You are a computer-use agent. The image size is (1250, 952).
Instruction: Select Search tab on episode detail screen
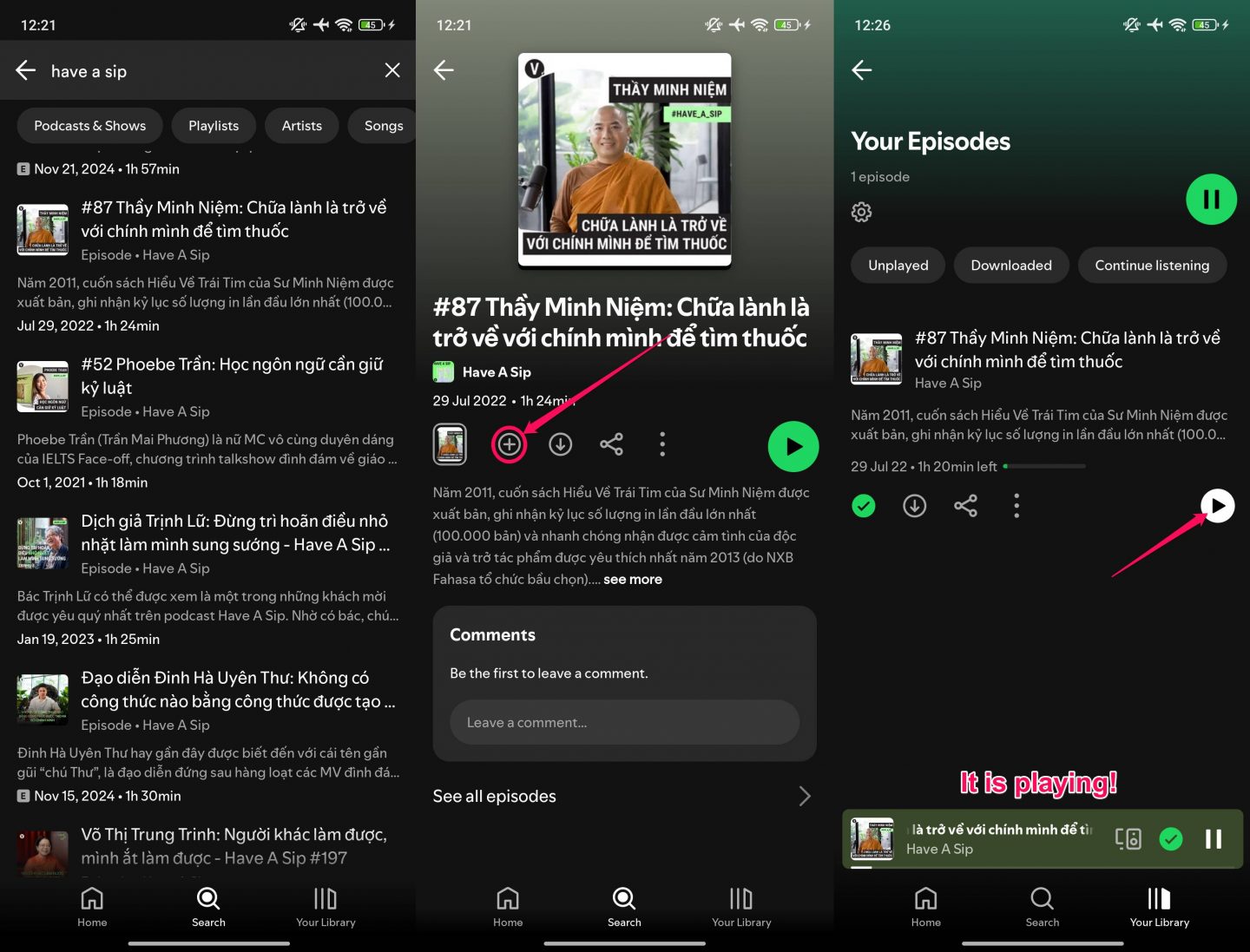click(624, 907)
